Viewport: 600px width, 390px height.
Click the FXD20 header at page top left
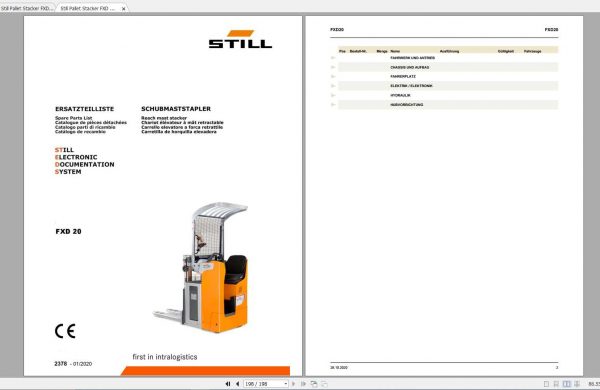click(337, 29)
